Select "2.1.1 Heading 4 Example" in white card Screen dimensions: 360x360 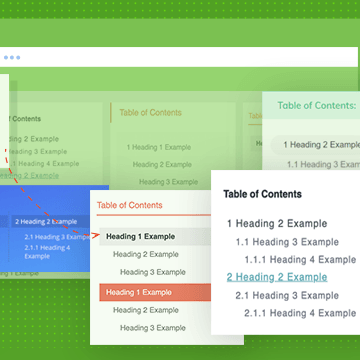coord(300,313)
